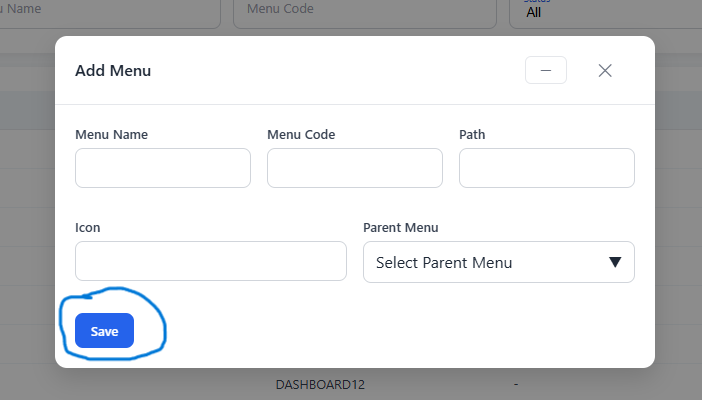This screenshot has width=702, height=400.
Task: Close the Add Menu dialog with X
Action: pos(605,70)
